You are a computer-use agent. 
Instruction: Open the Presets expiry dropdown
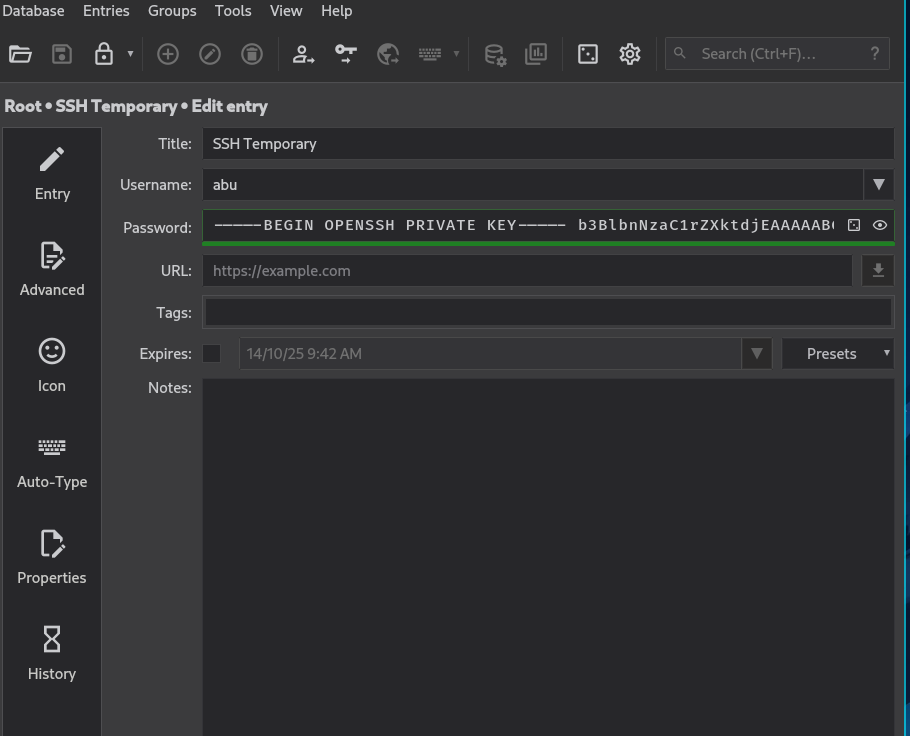837,353
